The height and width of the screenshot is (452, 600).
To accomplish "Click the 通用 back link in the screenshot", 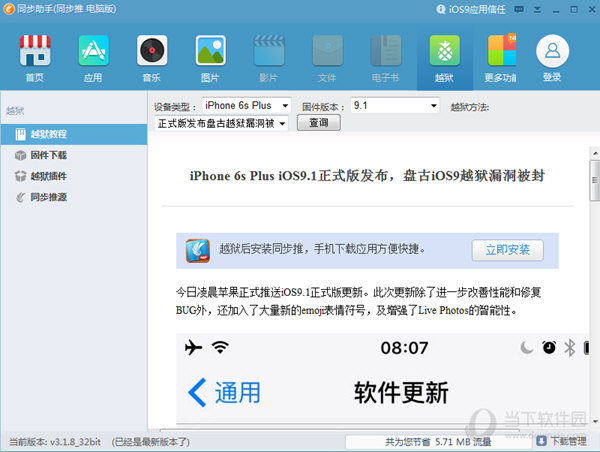I will [224, 393].
